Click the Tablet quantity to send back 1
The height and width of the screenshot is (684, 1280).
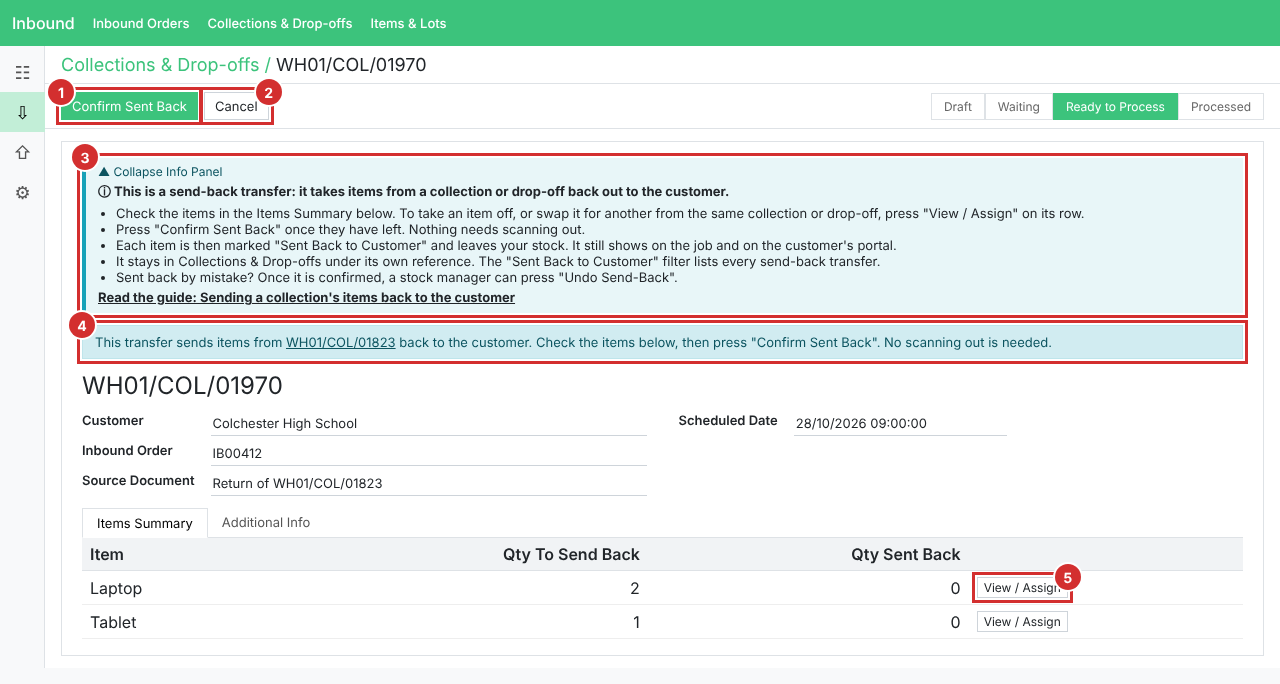[635, 622]
